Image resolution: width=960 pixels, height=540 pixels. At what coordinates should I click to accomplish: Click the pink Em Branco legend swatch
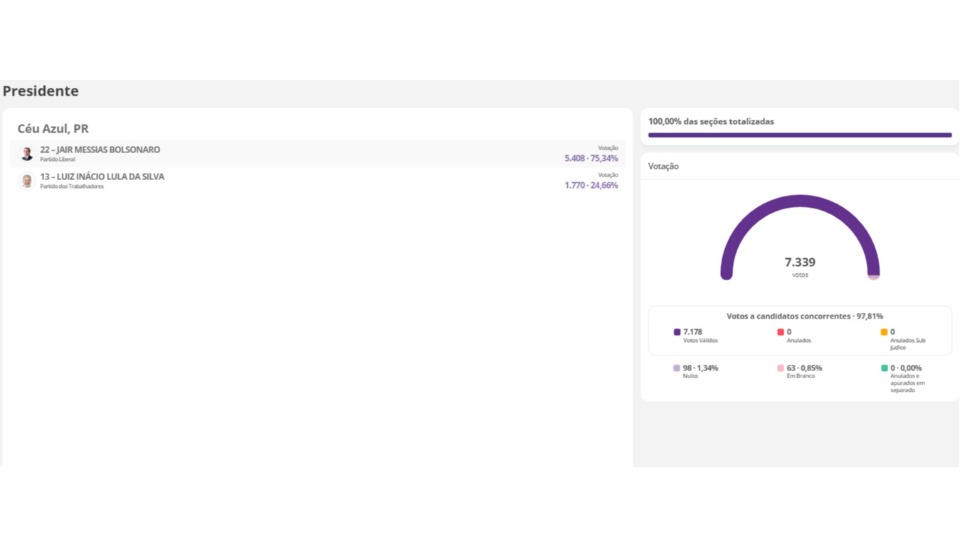(781, 368)
